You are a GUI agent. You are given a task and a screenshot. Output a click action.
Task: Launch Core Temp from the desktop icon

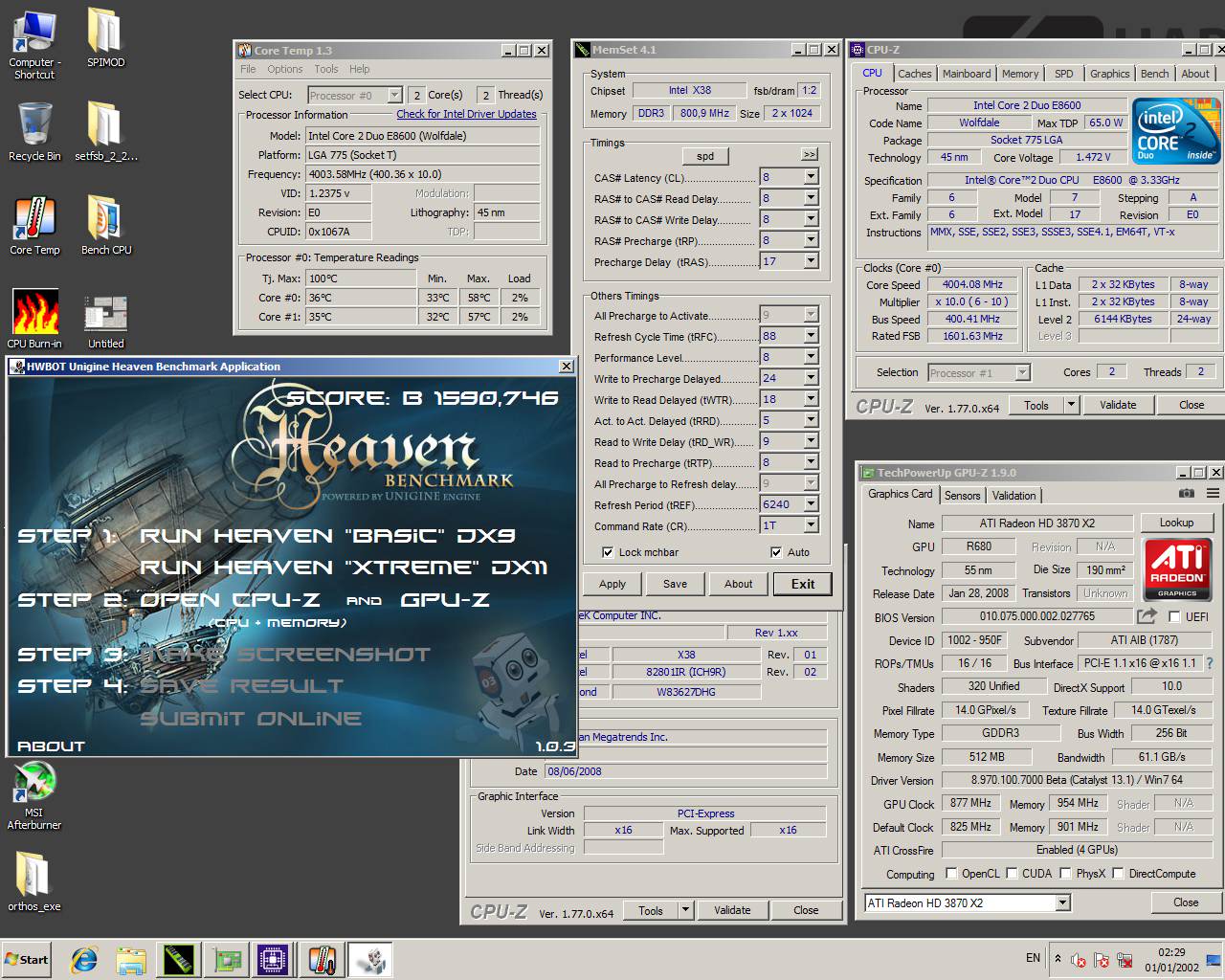34,225
